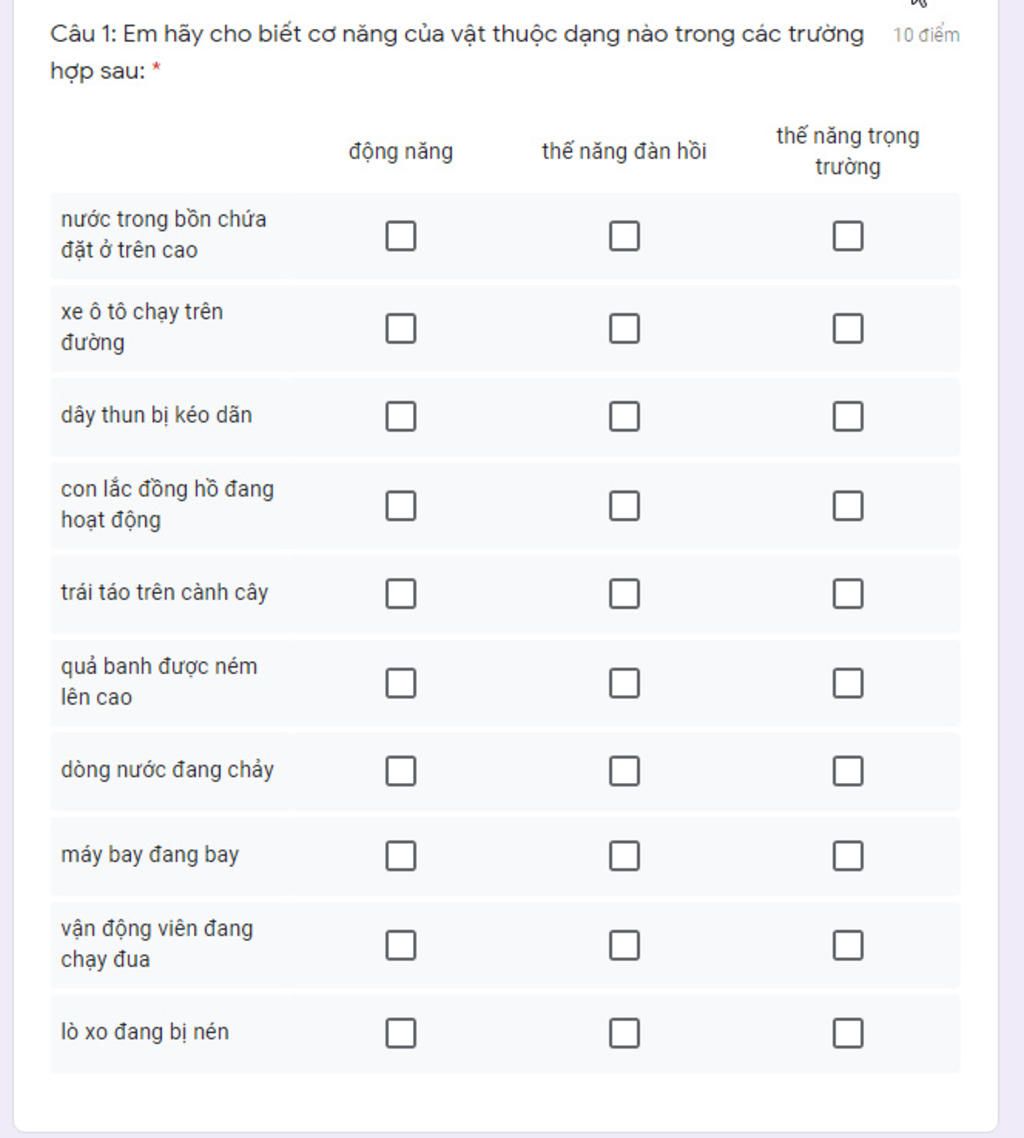Check thế năng trọng trường for con lắc

[x=848, y=506]
